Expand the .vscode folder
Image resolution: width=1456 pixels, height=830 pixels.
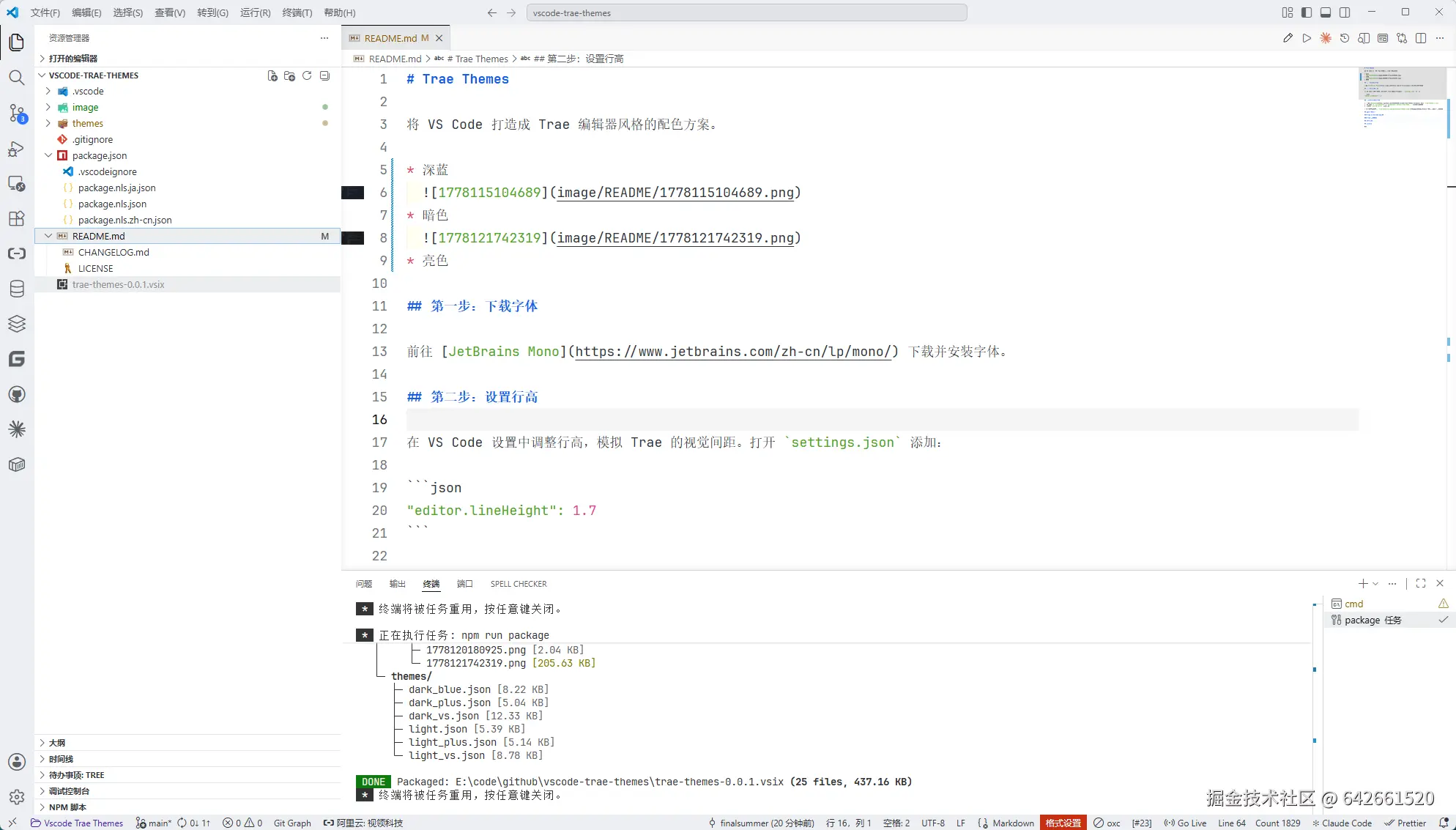[48, 91]
